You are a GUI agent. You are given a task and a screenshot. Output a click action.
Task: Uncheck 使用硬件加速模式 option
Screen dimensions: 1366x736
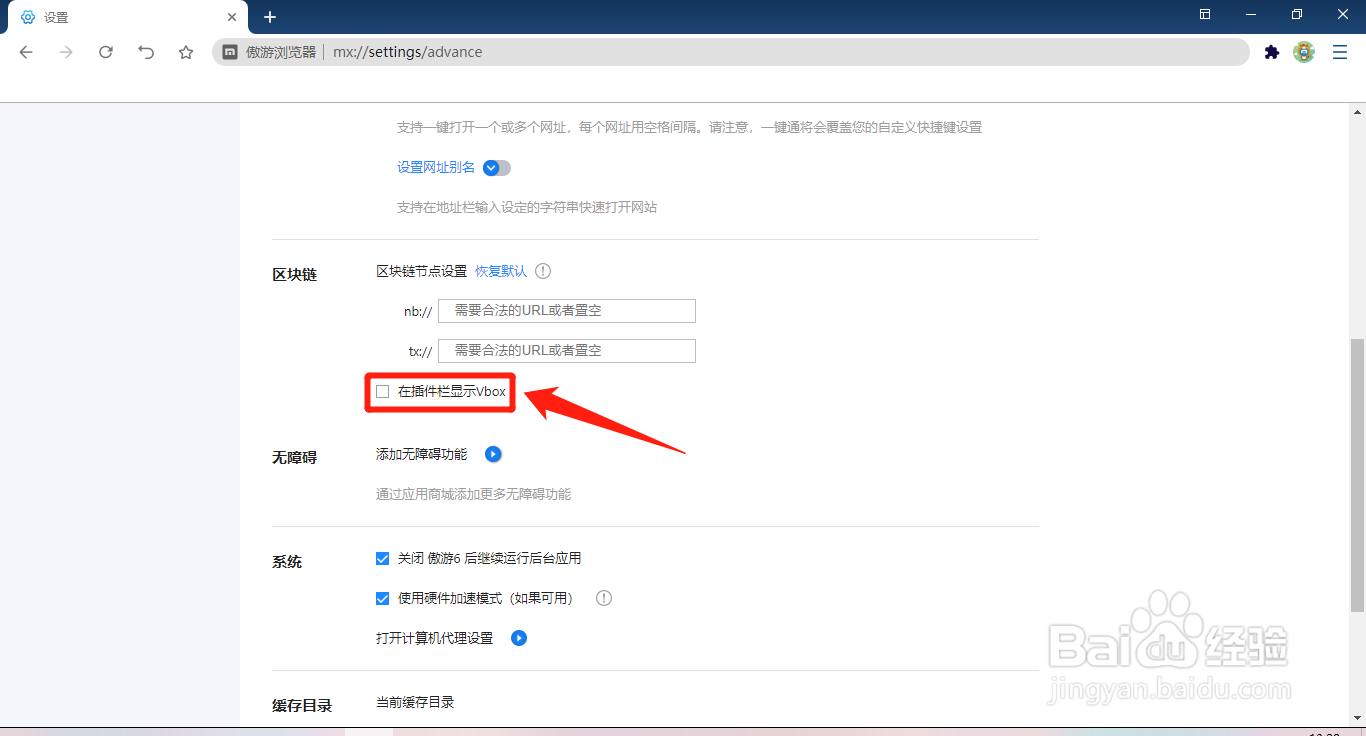click(383, 598)
